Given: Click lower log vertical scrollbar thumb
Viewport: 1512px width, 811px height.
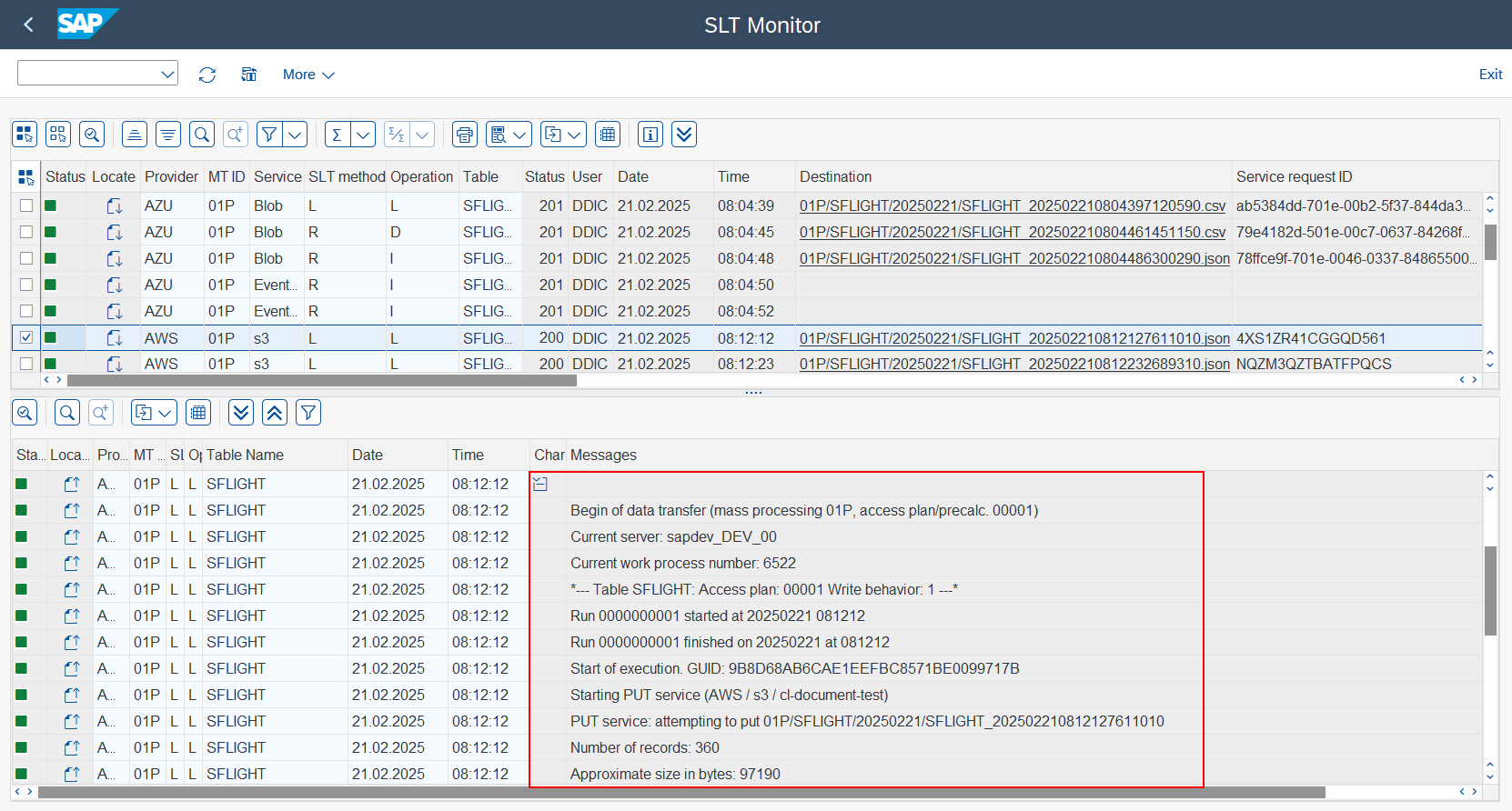Looking at the screenshot, I should point(1490,590).
